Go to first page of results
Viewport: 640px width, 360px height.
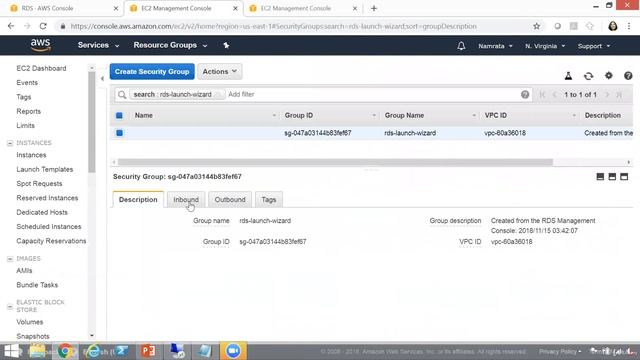[542, 95]
